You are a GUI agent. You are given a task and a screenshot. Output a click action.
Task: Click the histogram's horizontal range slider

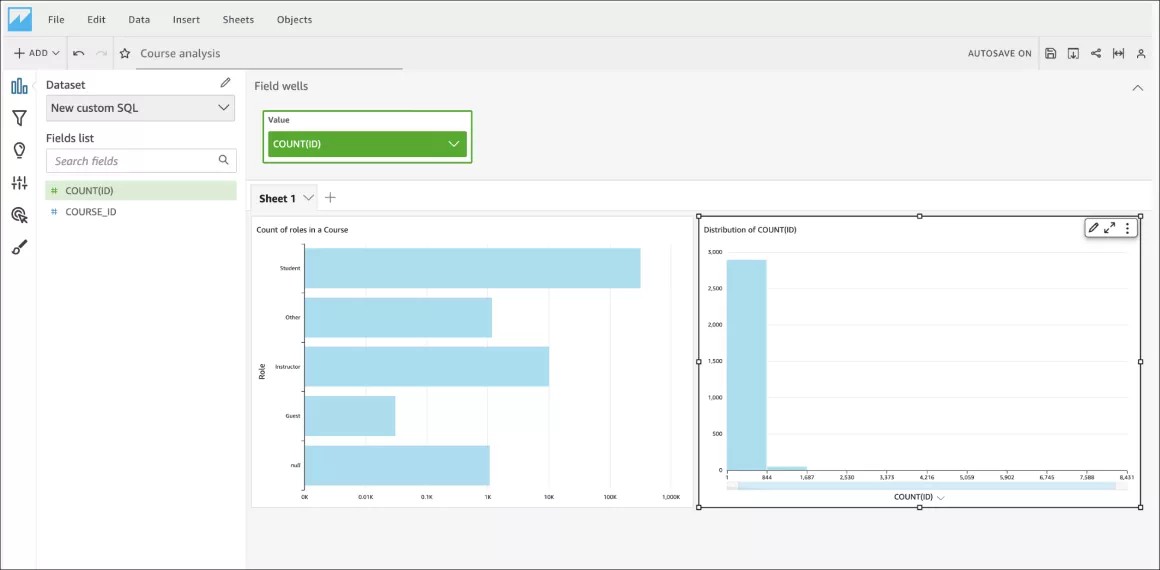pos(926,486)
